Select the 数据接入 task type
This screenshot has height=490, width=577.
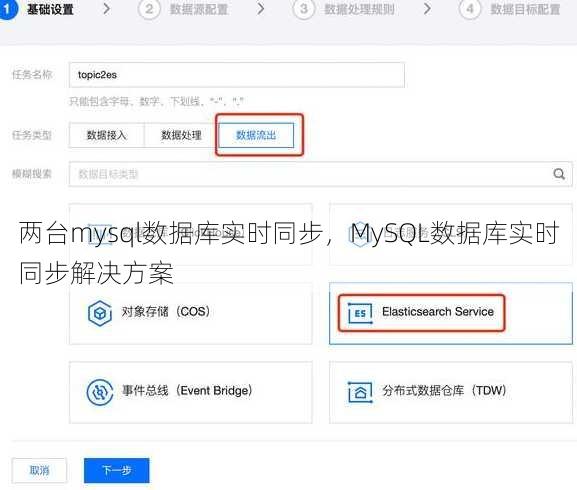(x=107, y=135)
